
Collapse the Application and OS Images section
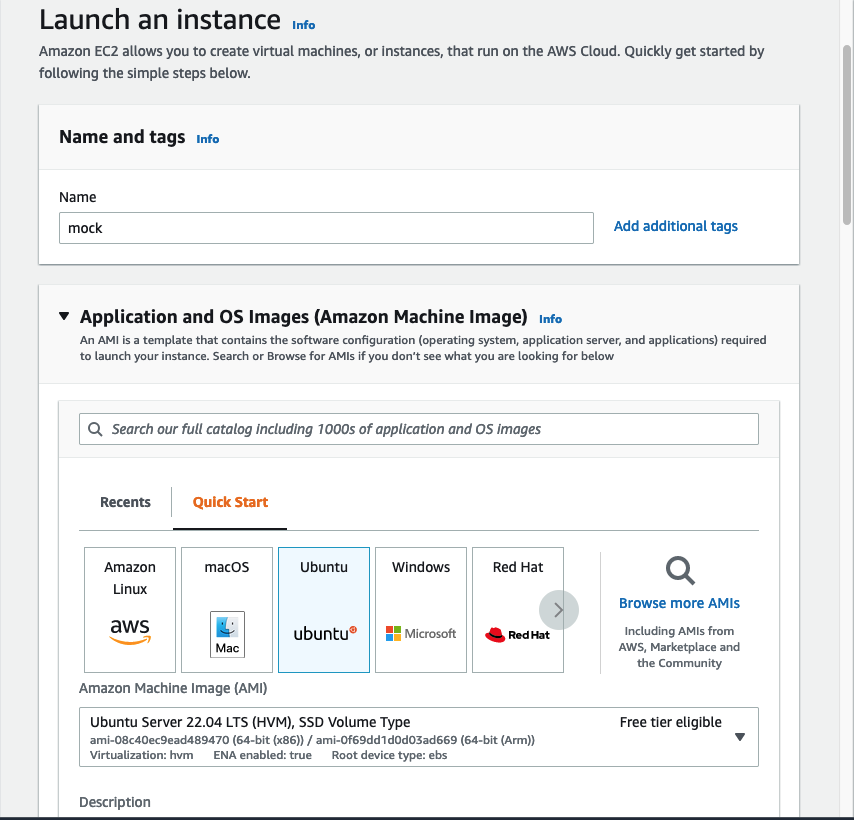click(64, 316)
